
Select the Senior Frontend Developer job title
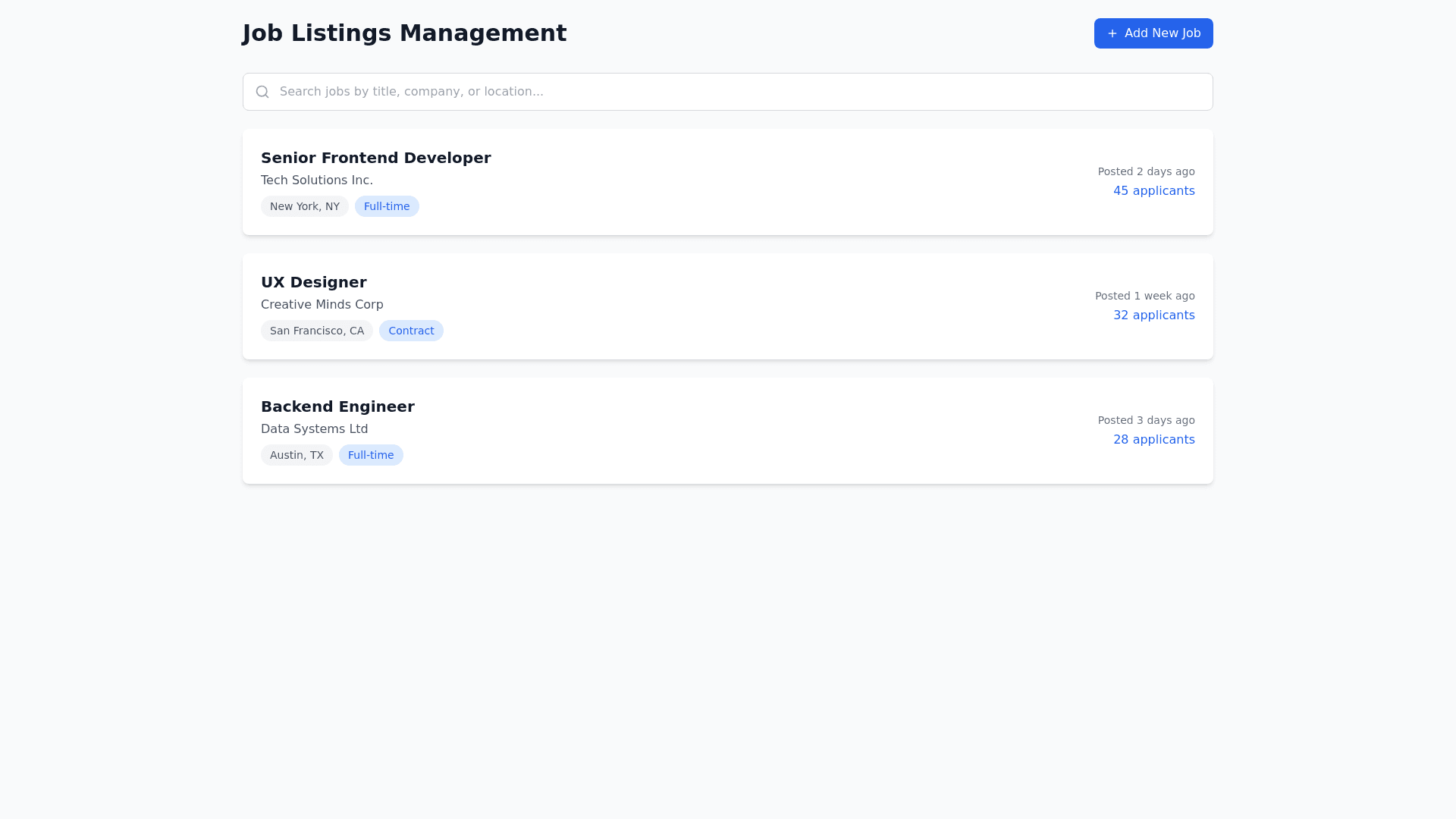click(375, 158)
